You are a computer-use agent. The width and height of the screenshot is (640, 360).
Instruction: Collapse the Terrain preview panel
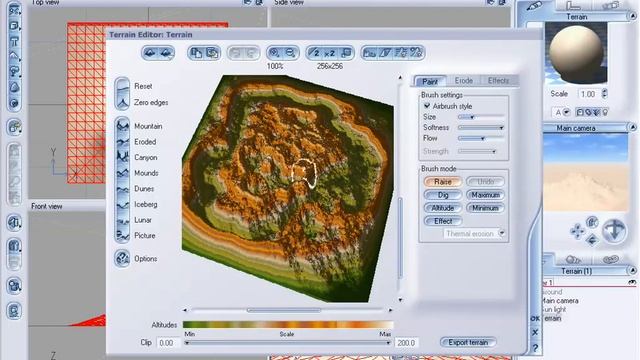(x=632, y=17)
